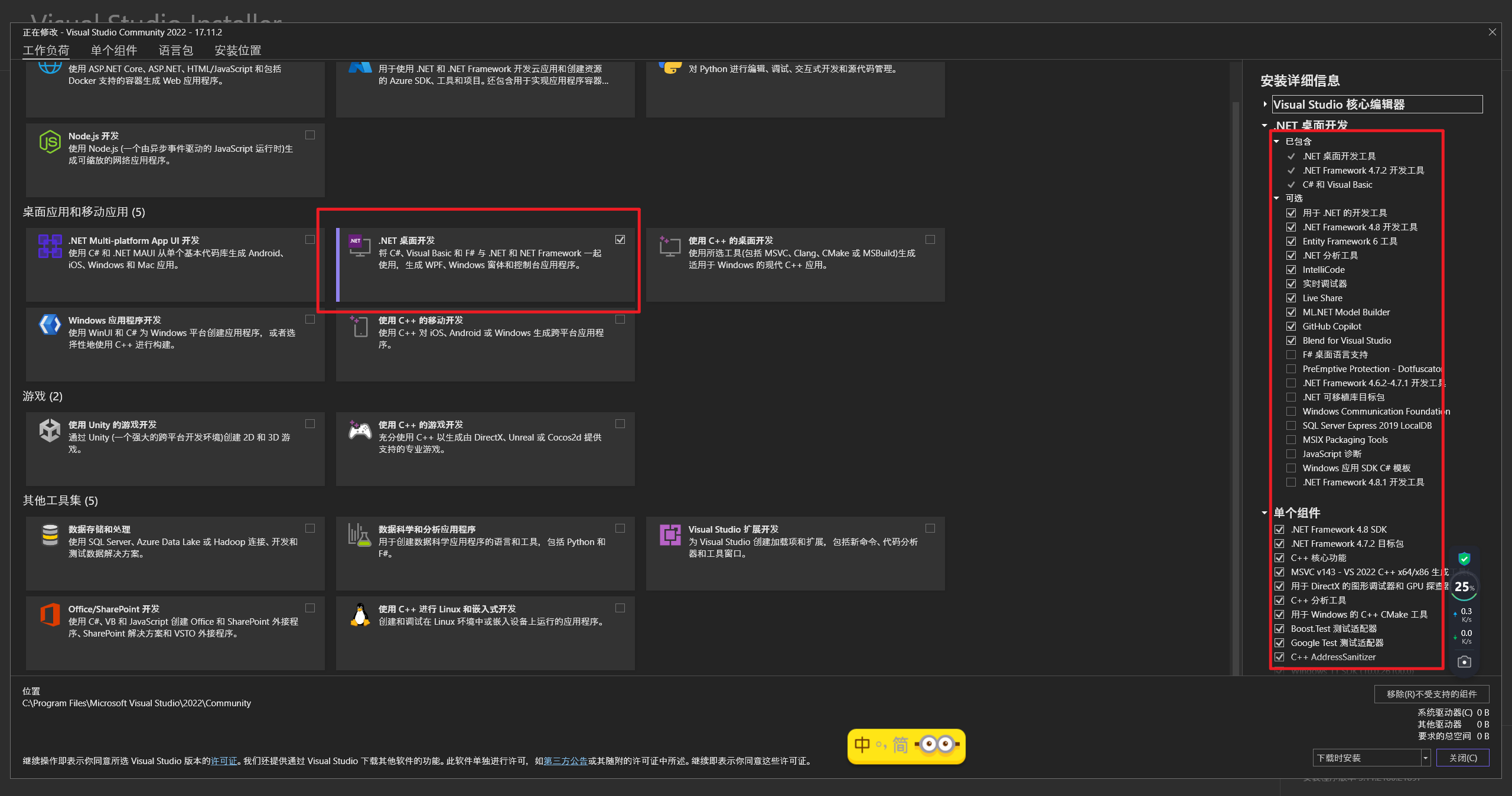The width and height of the screenshot is (1512, 796).
Task: Collapse the 单个组件 section in details
Action: pyautogui.click(x=1265, y=513)
